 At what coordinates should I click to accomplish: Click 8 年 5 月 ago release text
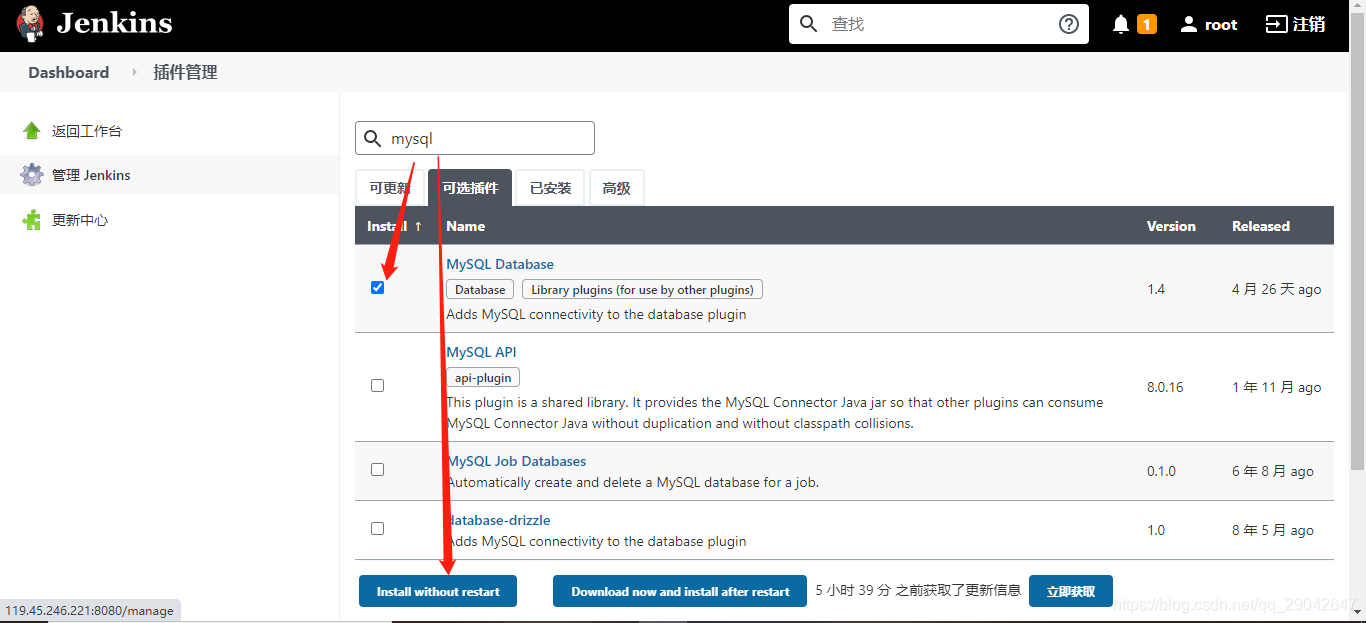(x=1273, y=530)
